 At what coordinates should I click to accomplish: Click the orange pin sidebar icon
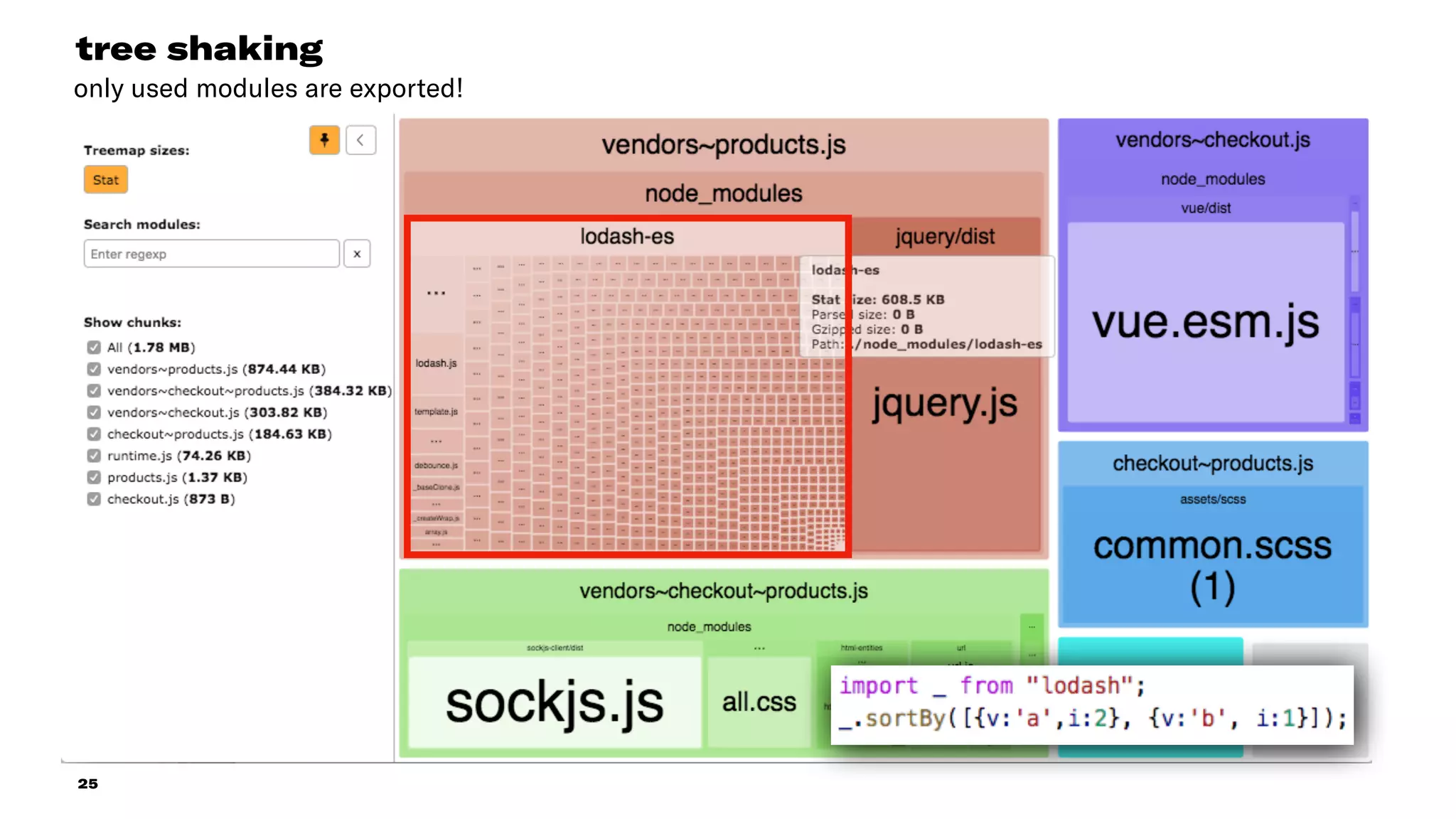pyautogui.click(x=324, y=140)
